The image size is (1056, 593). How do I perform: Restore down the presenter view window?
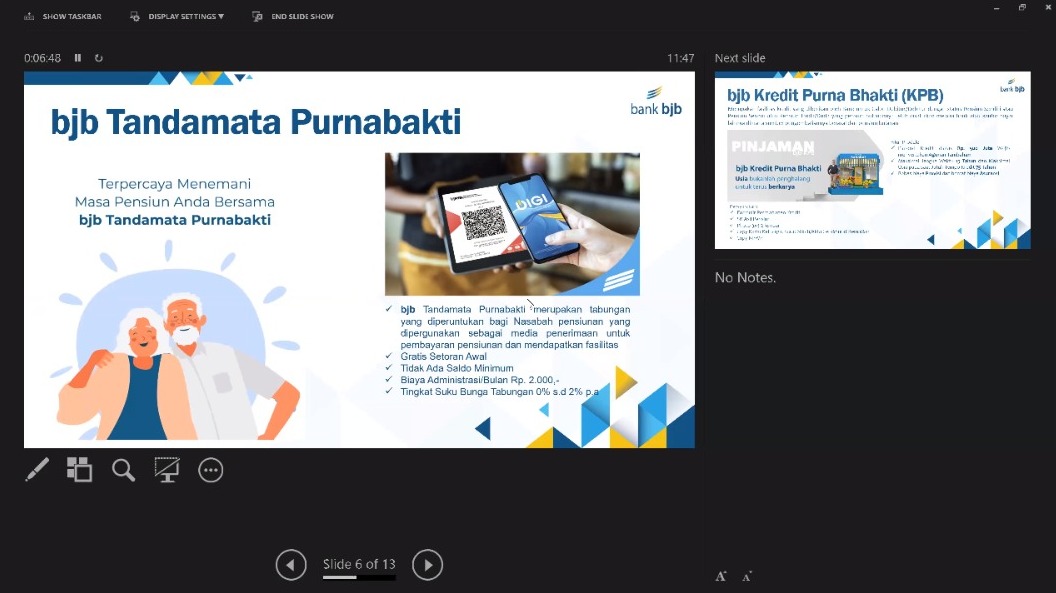coord(1022,8)
